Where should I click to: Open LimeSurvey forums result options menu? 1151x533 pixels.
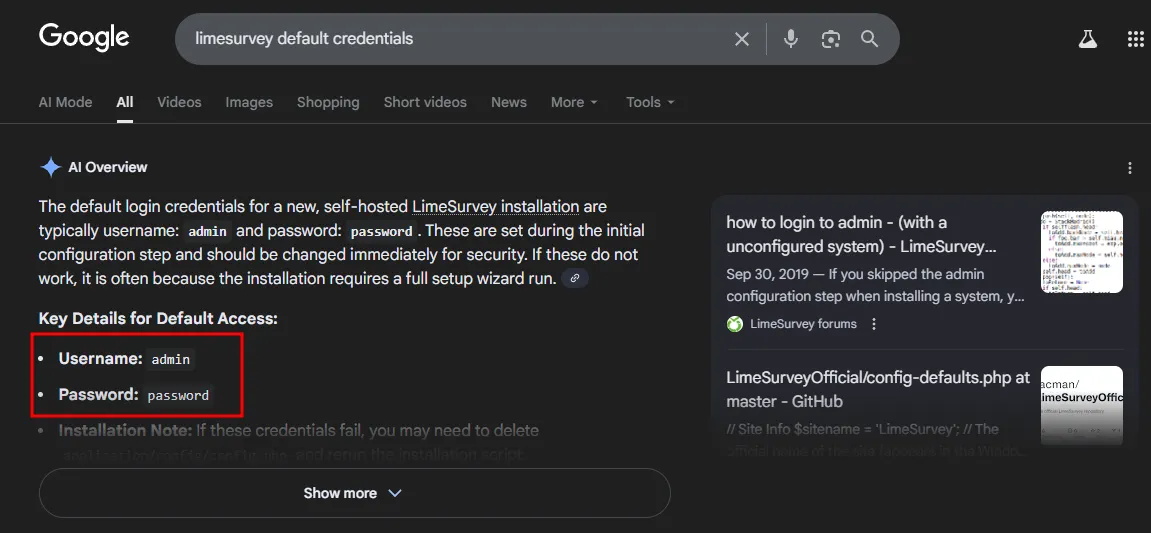pos(874,324)
